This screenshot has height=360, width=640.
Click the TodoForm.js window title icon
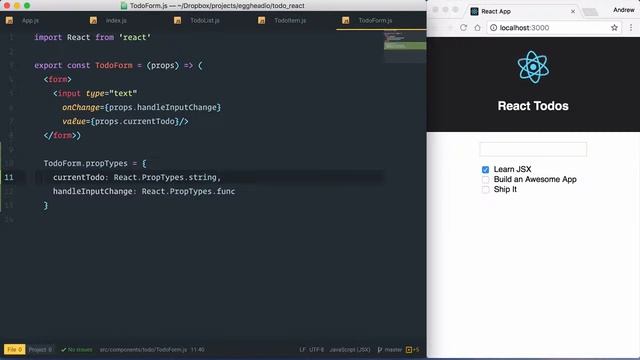point(124,6)
